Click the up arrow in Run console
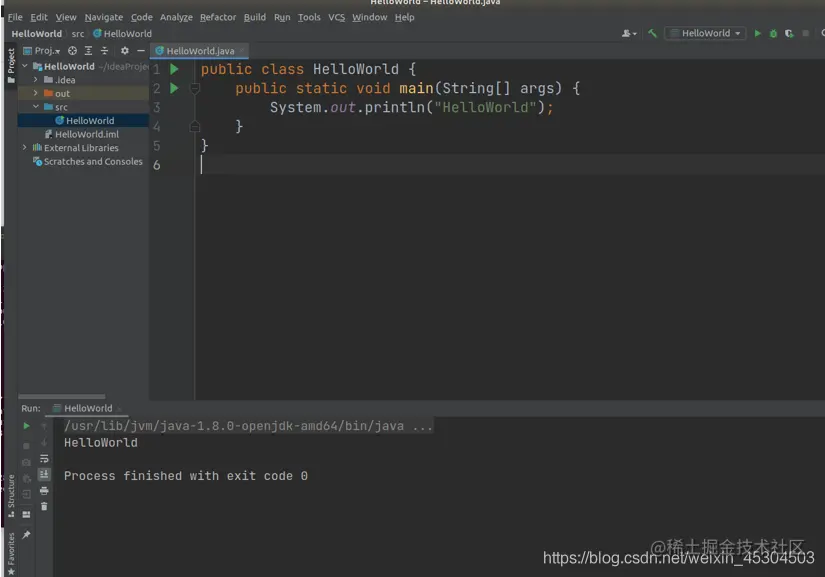 pos(44,426)
